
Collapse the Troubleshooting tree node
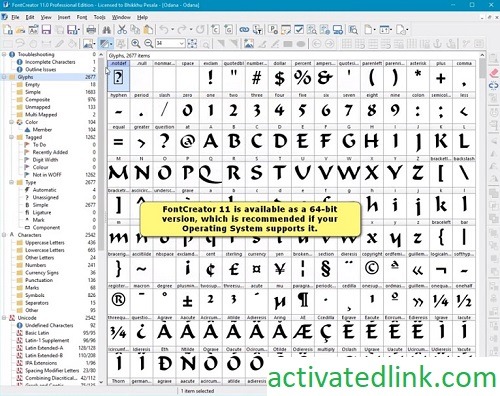(x=4, y=54)
